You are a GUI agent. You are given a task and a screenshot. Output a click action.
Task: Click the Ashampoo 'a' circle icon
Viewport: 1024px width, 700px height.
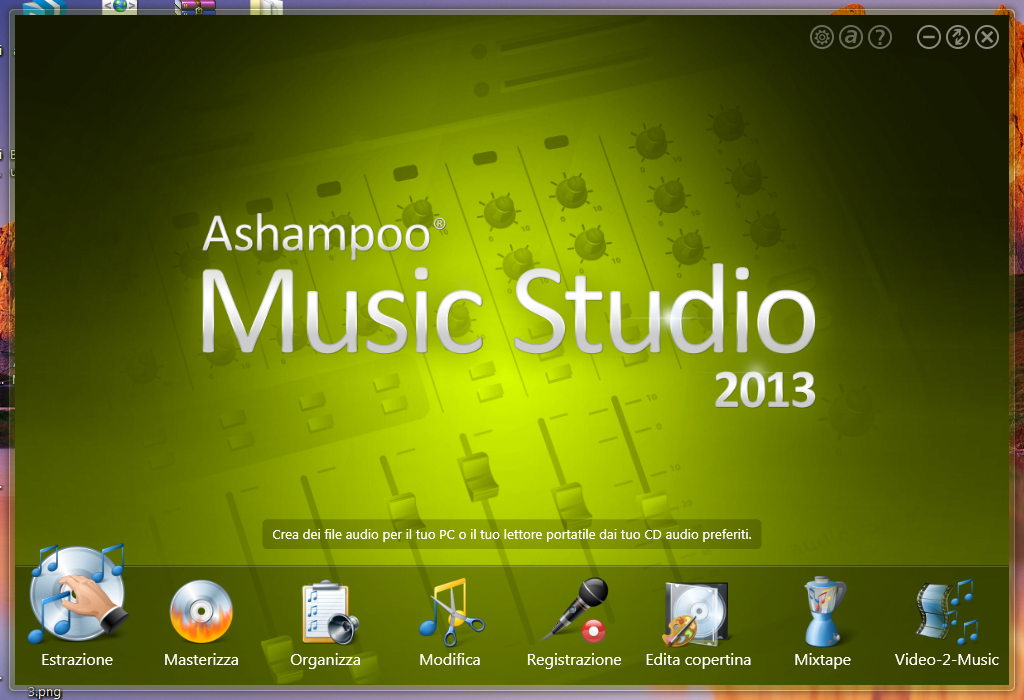(850, 37)
